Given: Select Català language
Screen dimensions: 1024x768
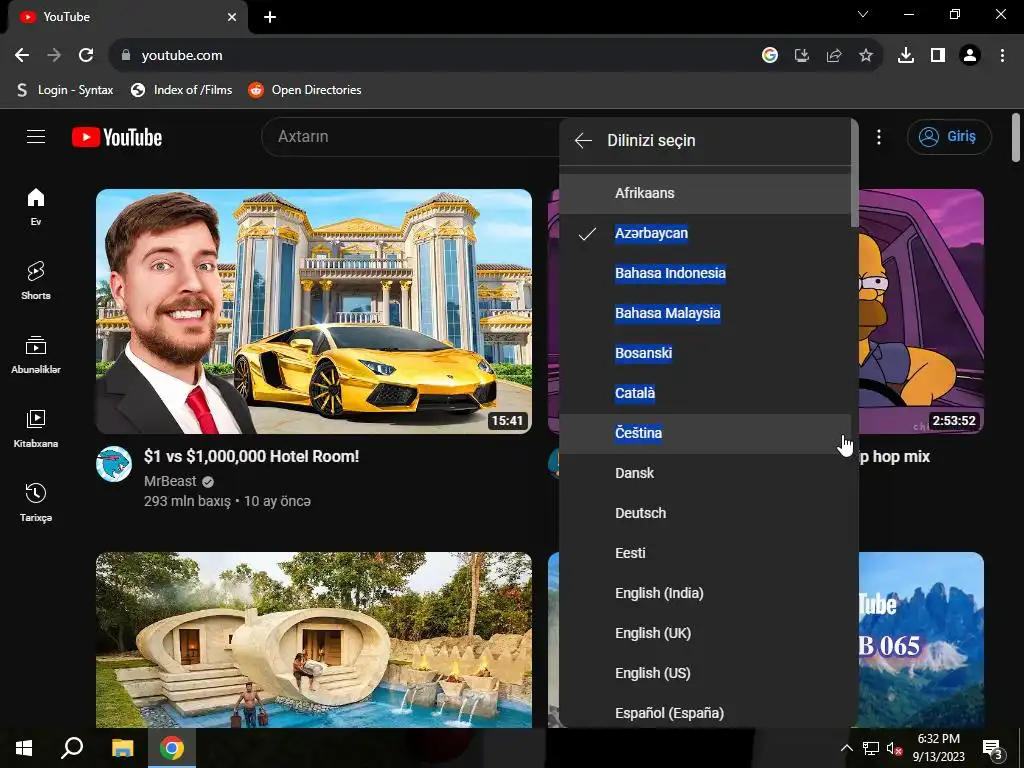Looking at the screenshot, I should click(x=705, y=393).
